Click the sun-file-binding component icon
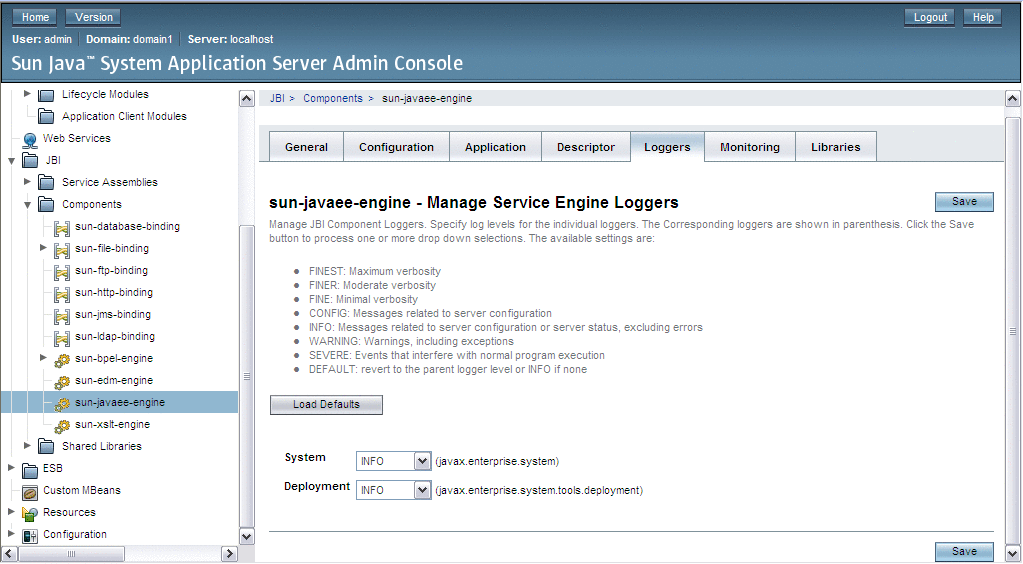The width and height of the screenshot is (1023, 564). click(x=62, y=250)
